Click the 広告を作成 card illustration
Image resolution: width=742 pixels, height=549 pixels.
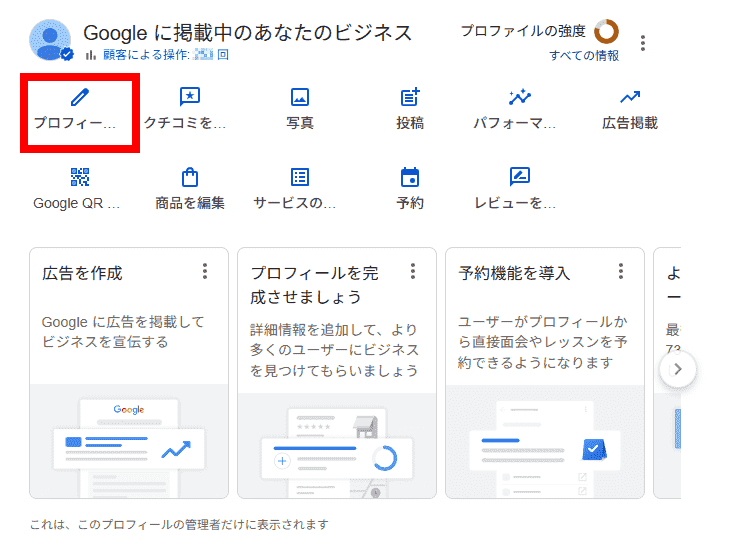point(129,441)
